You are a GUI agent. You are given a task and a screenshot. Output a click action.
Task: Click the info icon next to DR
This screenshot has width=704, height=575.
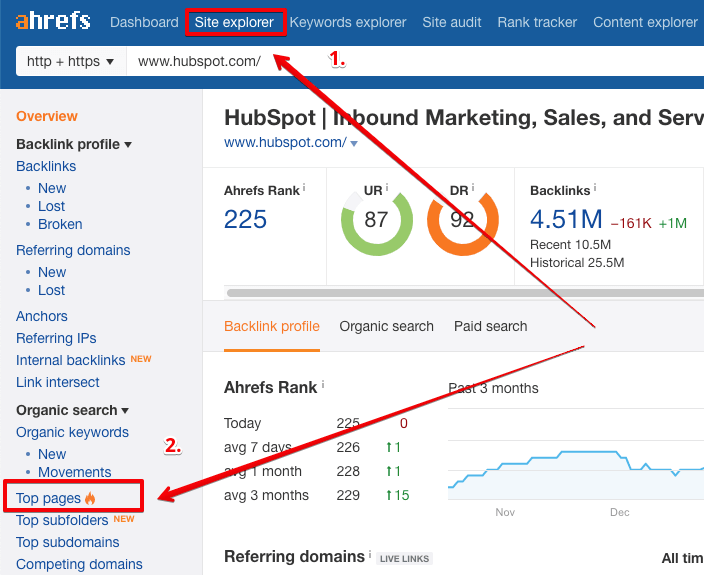click(x=473, y=188)
